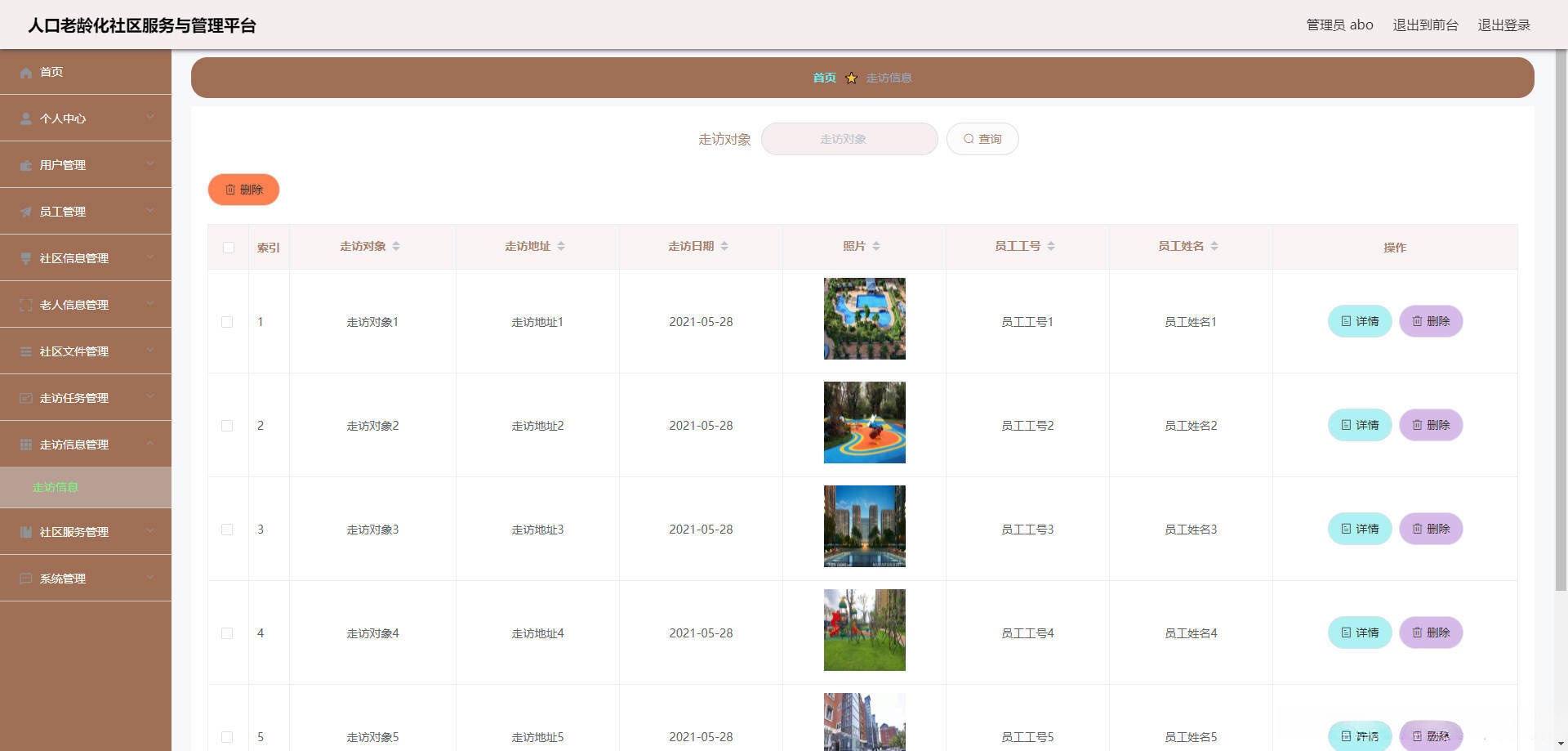Click the icon beside 系统管理
Image resolution: width=1568 pixels, height=751 pixels.
(26, 579)
